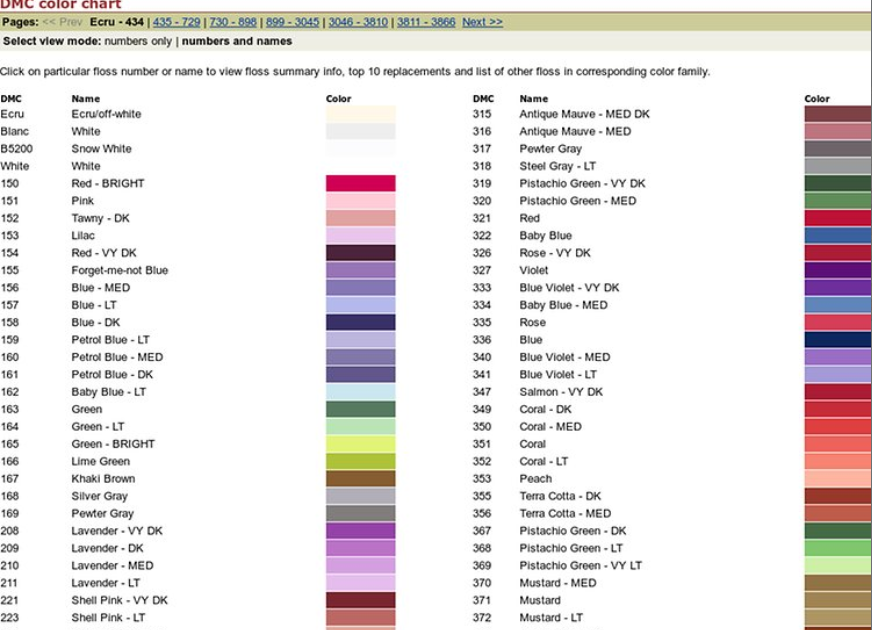Open the Baby Blue name in row 322
The height and width of the screenshot is (630, 872).
click(x=546, y=236)
